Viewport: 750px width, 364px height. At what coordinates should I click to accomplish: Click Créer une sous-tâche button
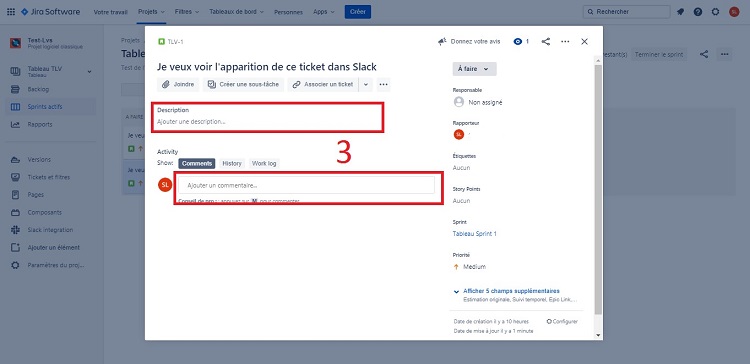(243, 84)
